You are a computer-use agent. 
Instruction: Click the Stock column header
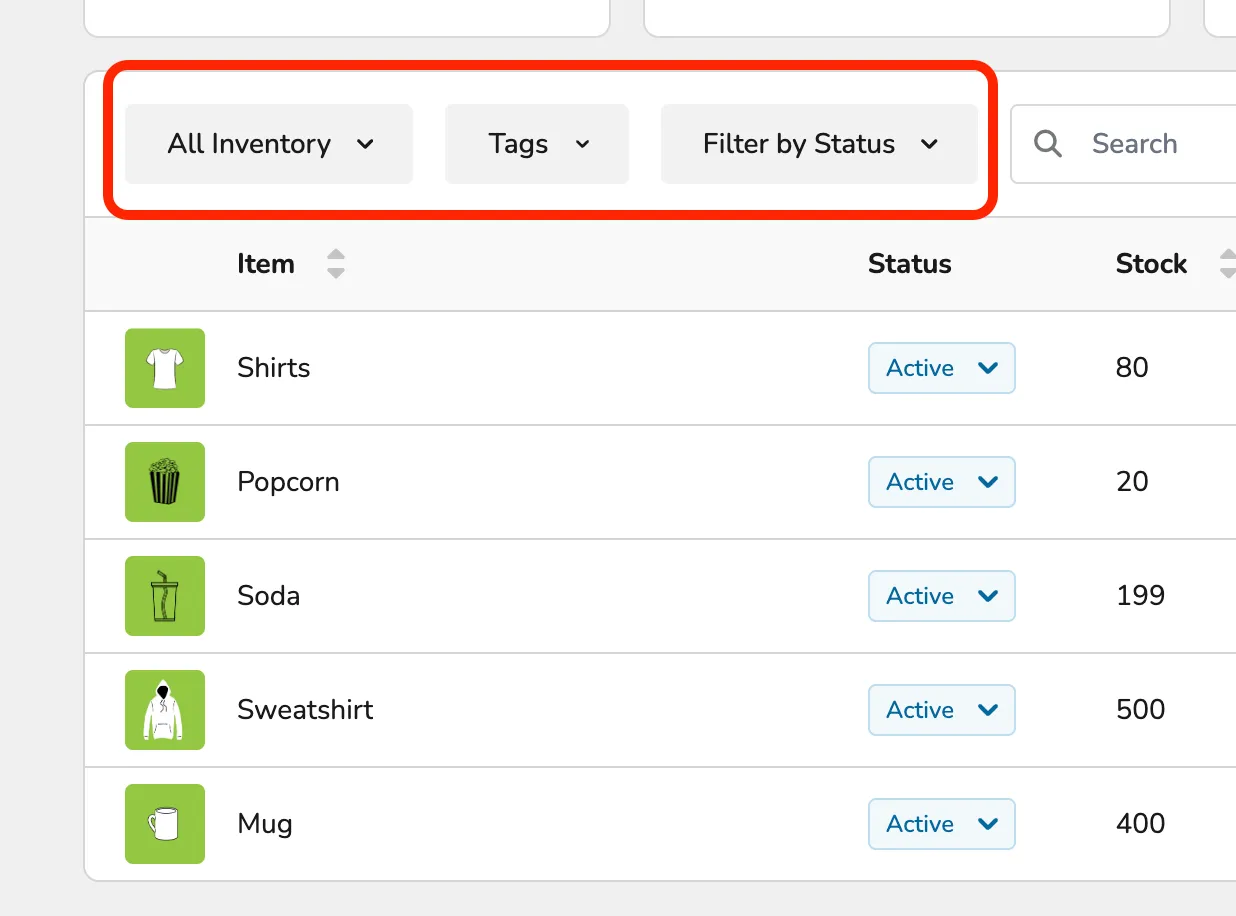coord(1152,264)
